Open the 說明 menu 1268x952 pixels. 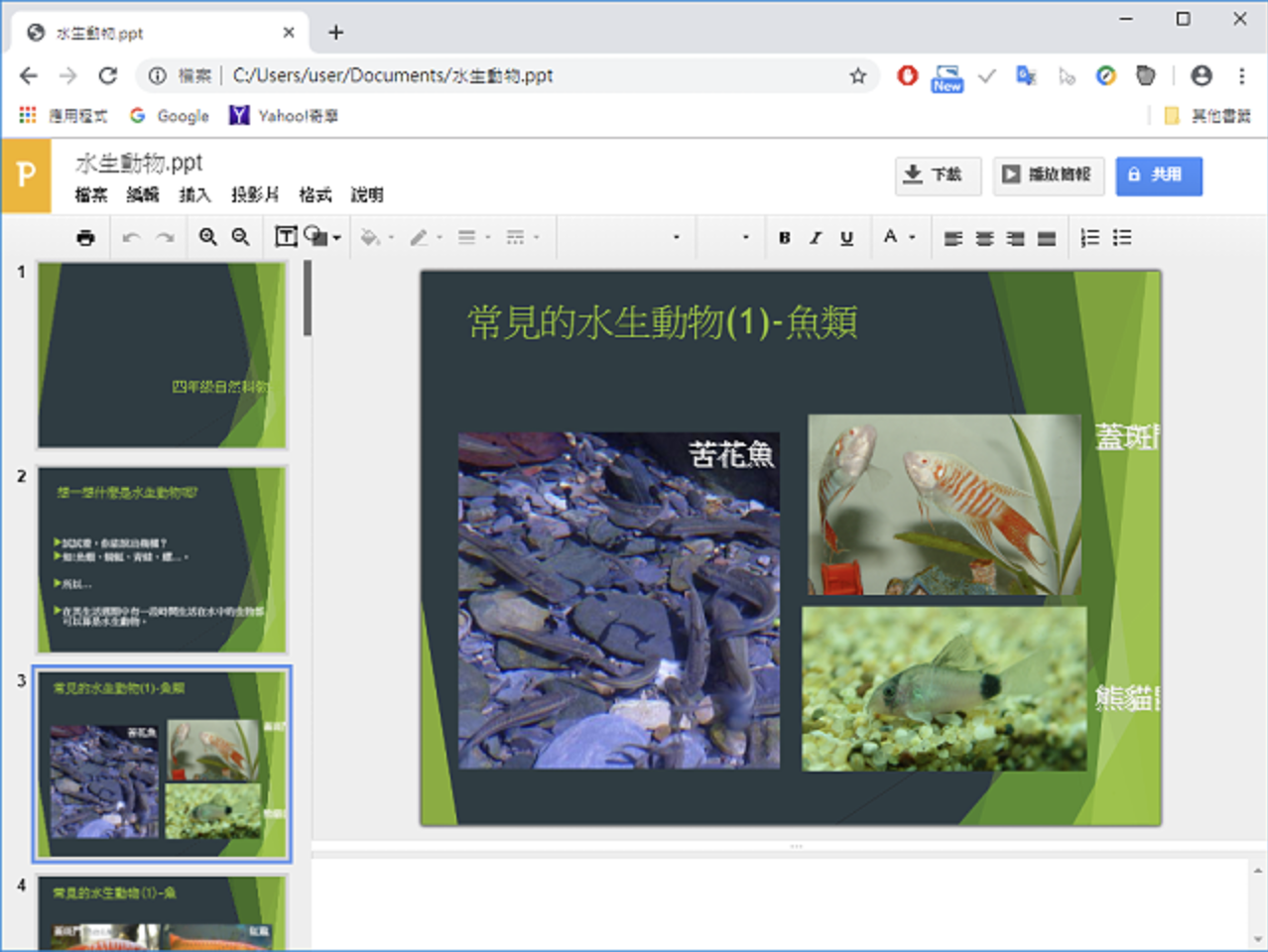[367, 194]
